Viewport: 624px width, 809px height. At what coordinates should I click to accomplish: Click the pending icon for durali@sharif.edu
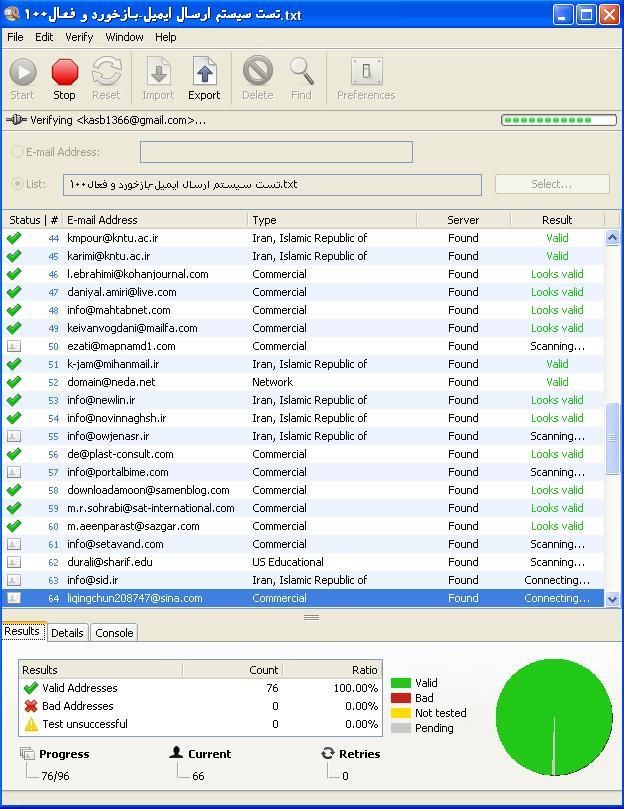point(14,562)
